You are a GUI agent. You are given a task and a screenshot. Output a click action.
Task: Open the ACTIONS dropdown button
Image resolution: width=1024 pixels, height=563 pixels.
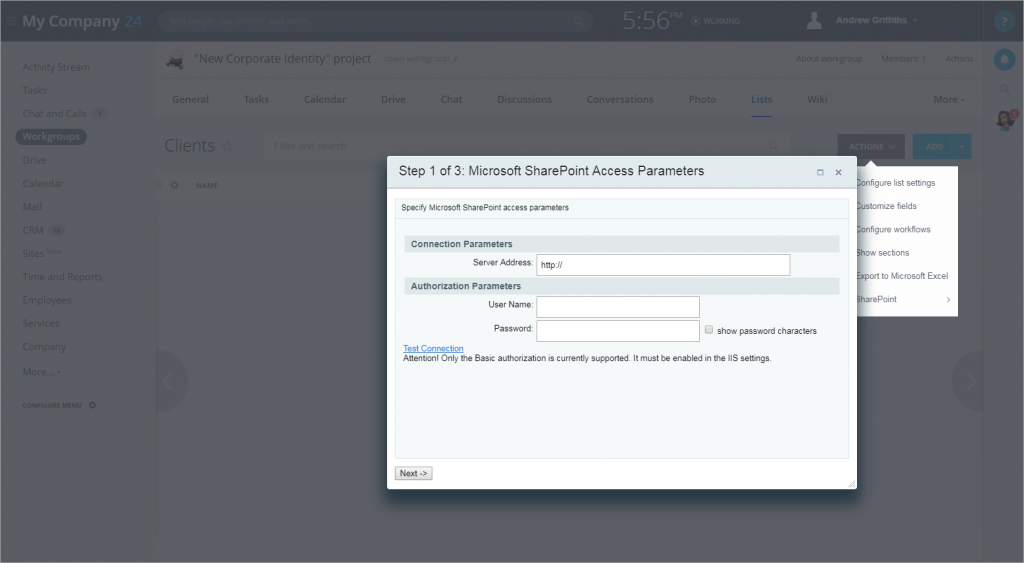pos(871,146)
